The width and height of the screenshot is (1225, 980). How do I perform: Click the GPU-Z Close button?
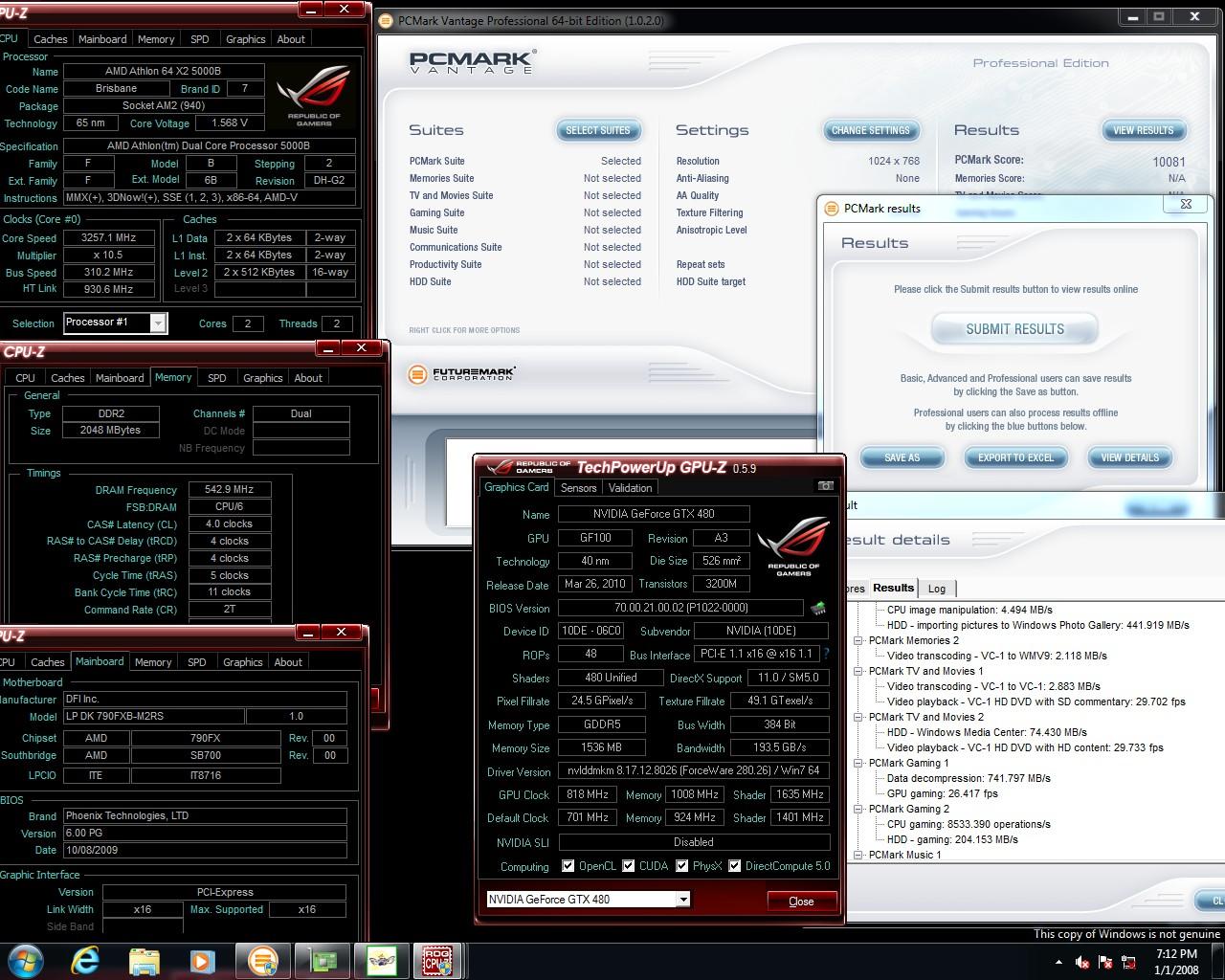[x=802, y=902]
